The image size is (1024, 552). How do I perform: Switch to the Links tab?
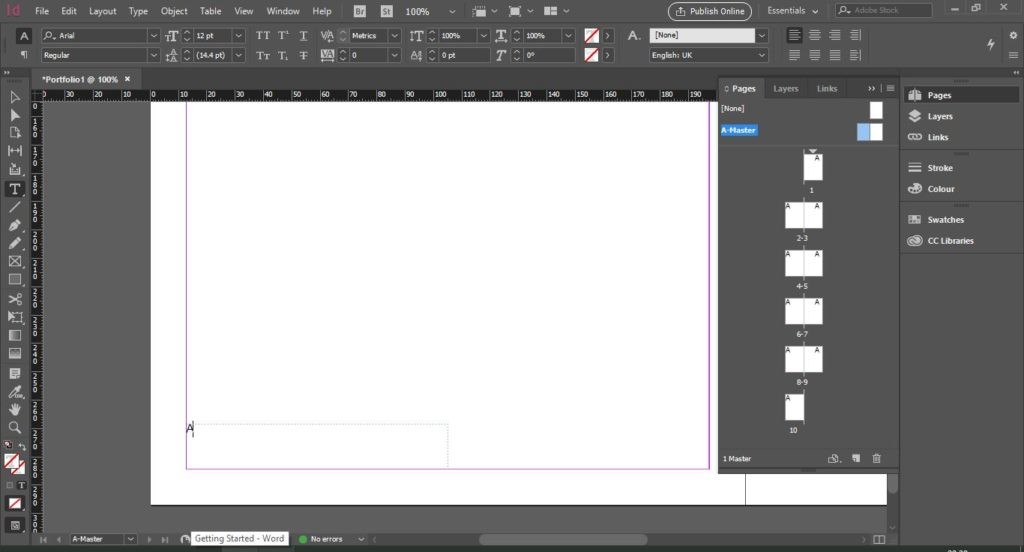pyautogui.click(x=827, y=88)
